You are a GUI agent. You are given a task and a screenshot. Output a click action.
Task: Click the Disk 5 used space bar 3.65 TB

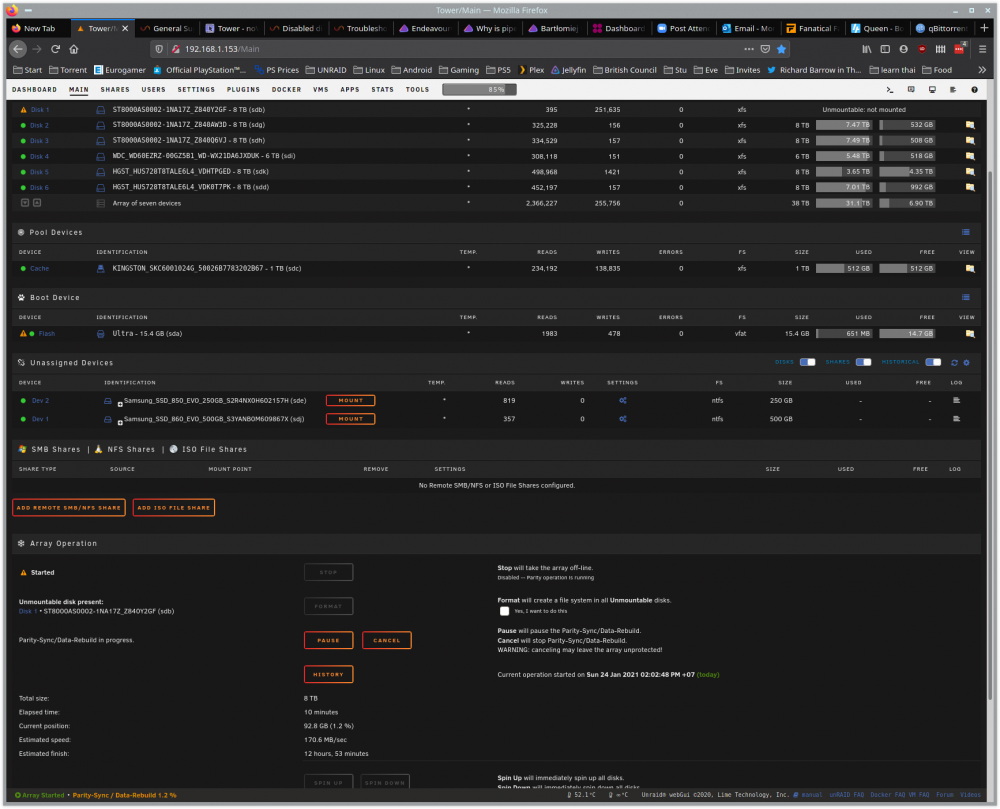[844, 171]
